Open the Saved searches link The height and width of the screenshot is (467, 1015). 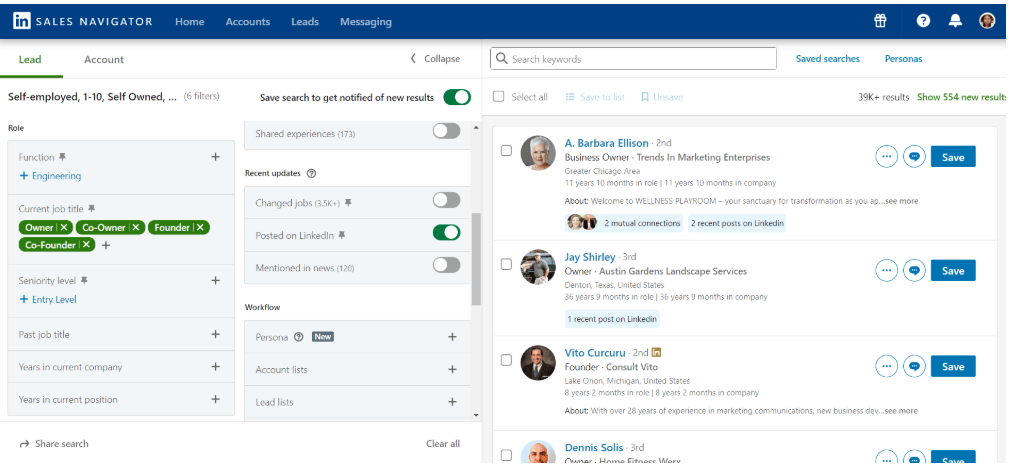[827, 59]
